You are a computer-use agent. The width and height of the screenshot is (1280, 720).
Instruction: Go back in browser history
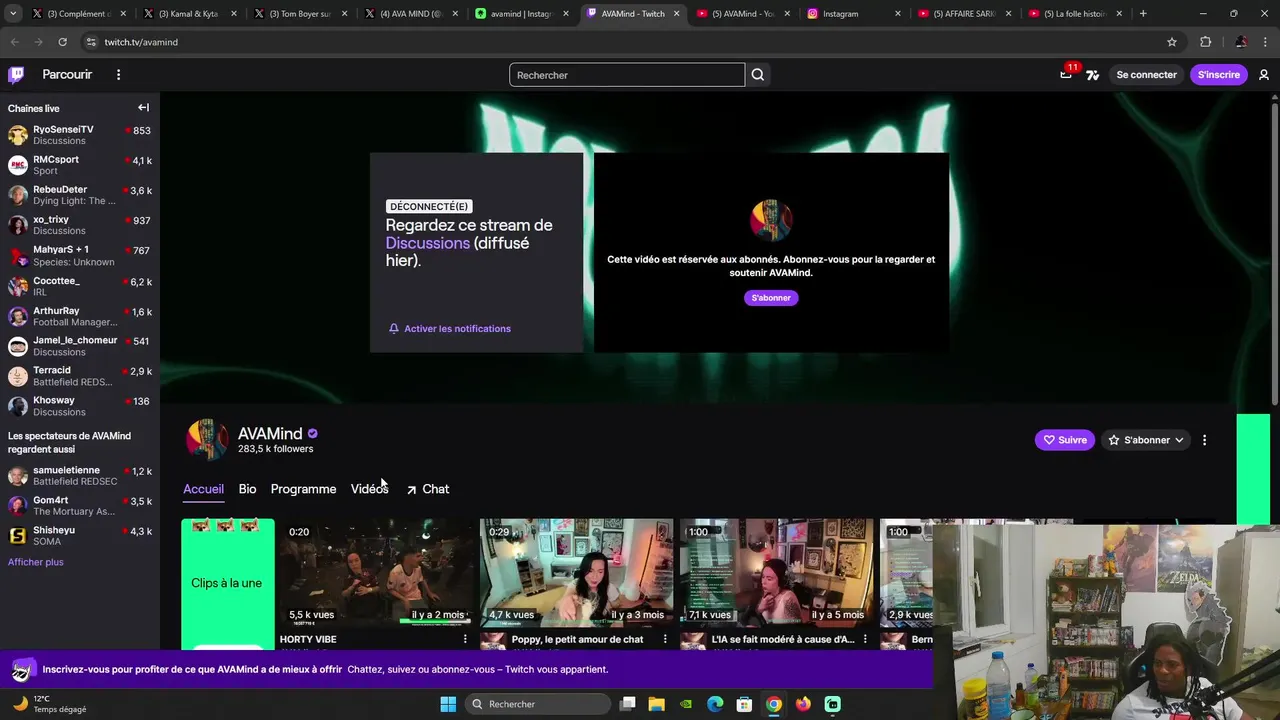click(x=14, y=42)
